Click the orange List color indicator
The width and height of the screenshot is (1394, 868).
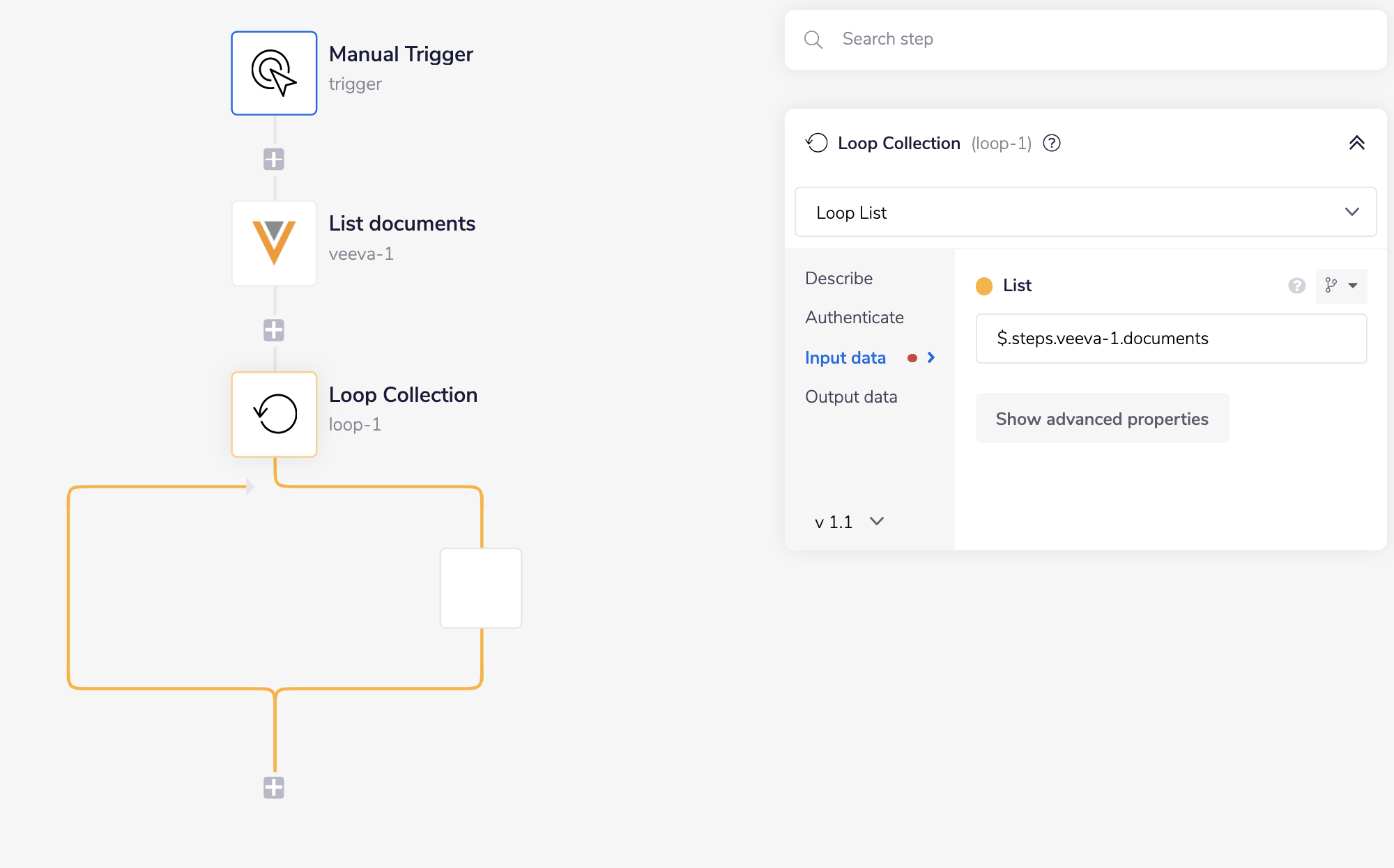[x=984, y=286]
